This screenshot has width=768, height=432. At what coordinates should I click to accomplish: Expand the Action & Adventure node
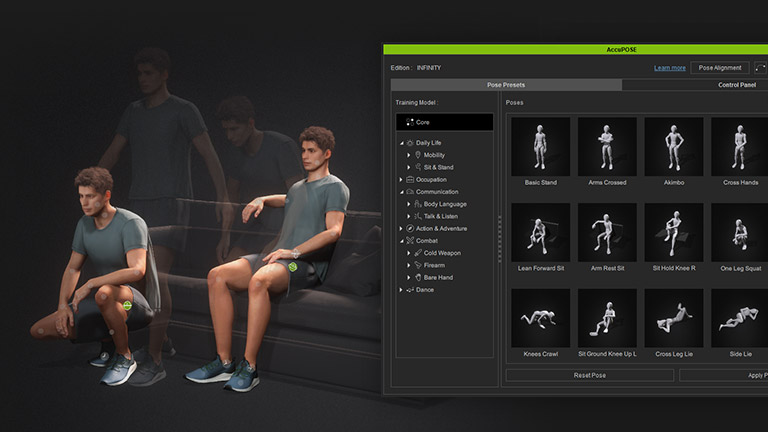tap(401, 229)
